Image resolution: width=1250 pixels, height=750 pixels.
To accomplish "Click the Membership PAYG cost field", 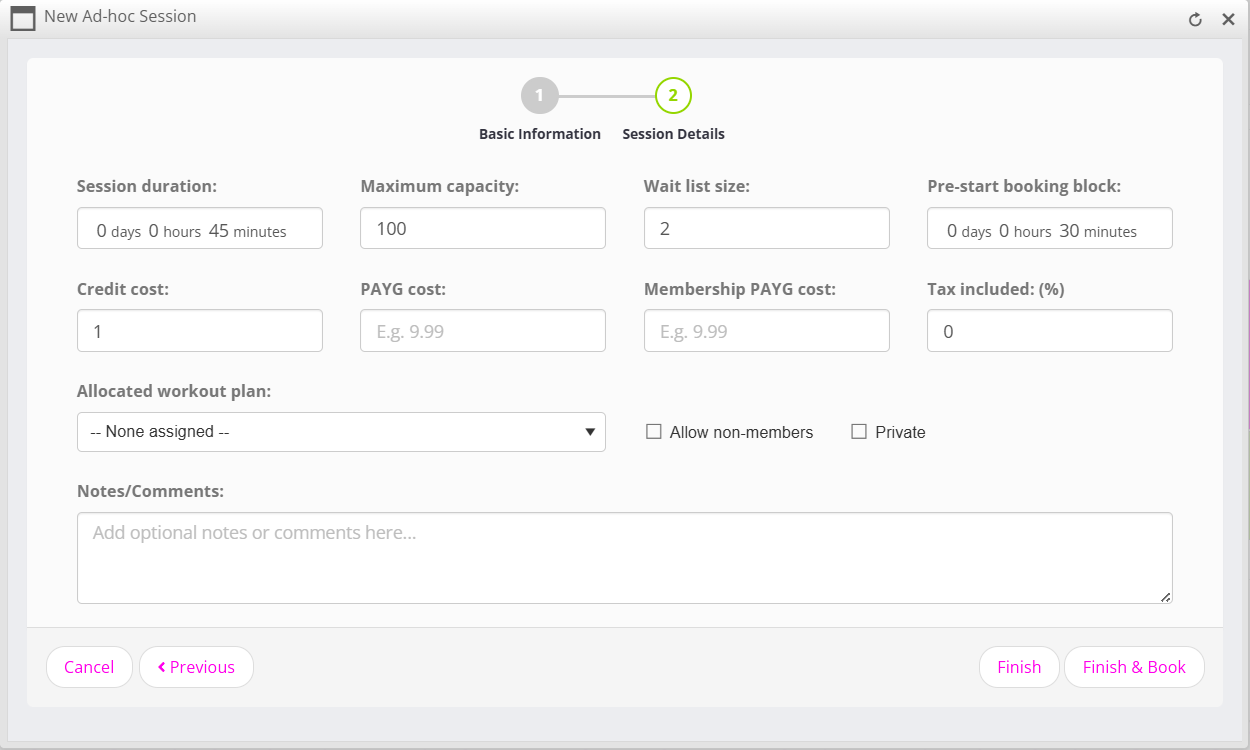I will (x=766, y=330).
